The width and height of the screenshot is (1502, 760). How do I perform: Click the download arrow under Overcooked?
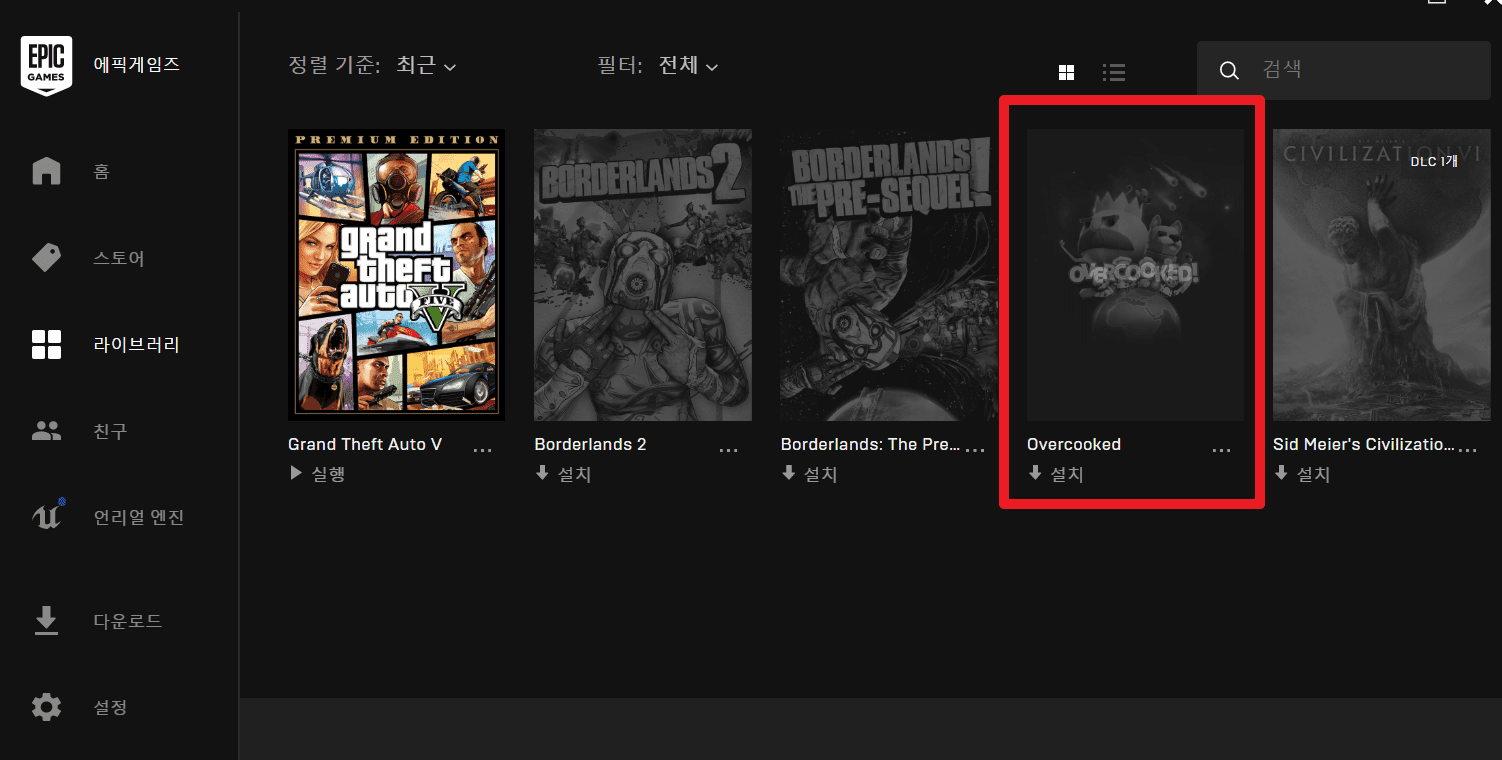click(1035, 473)
